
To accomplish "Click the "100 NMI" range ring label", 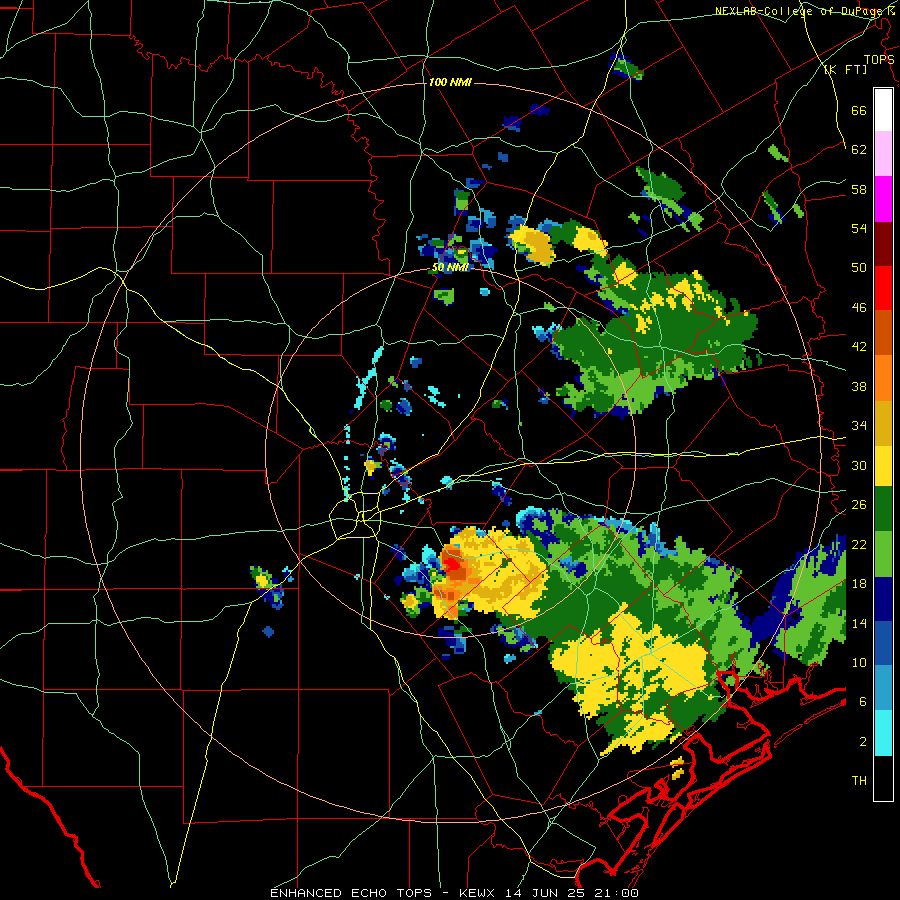I will pos(450,83).
